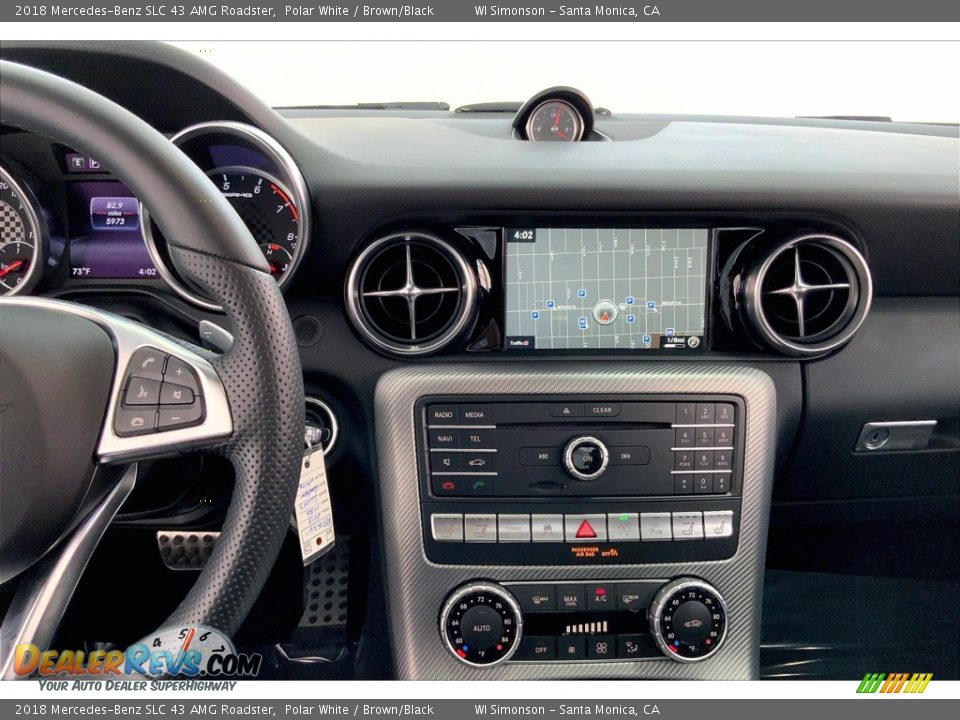960x720 pixels.
Task: Click the right center air vent
Action: click(808, 293)
